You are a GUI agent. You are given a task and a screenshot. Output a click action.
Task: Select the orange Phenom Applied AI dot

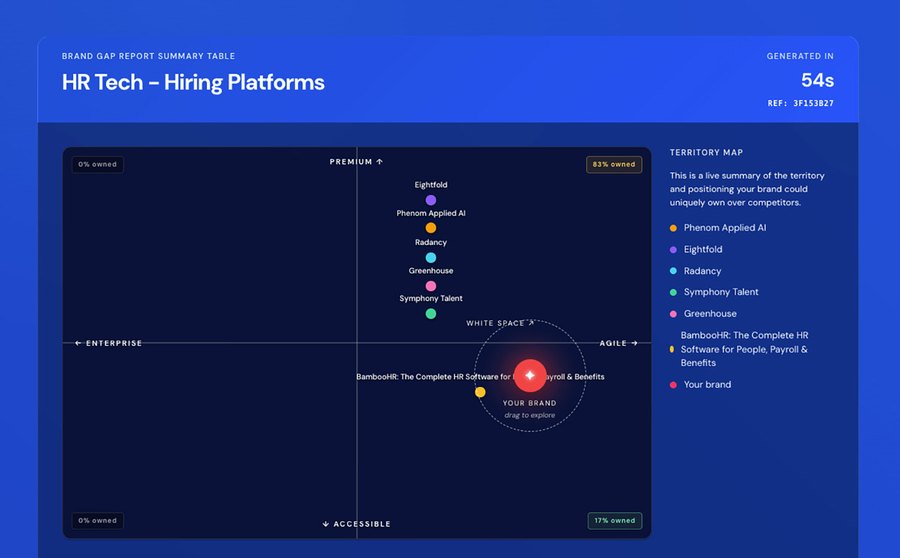[x=430, y=228]
